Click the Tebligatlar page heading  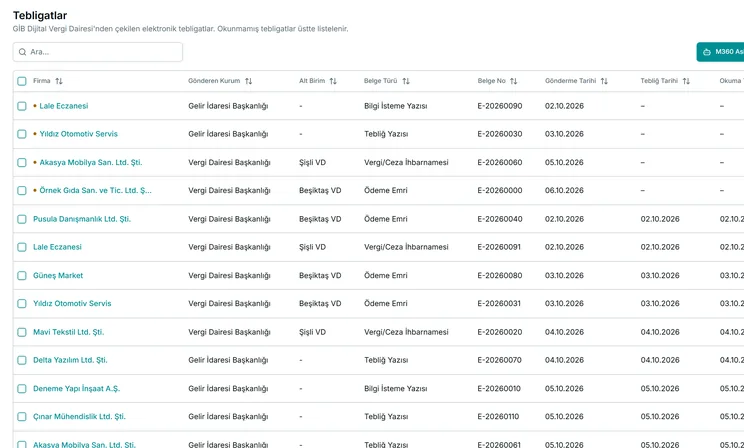[x=40, y=16]
